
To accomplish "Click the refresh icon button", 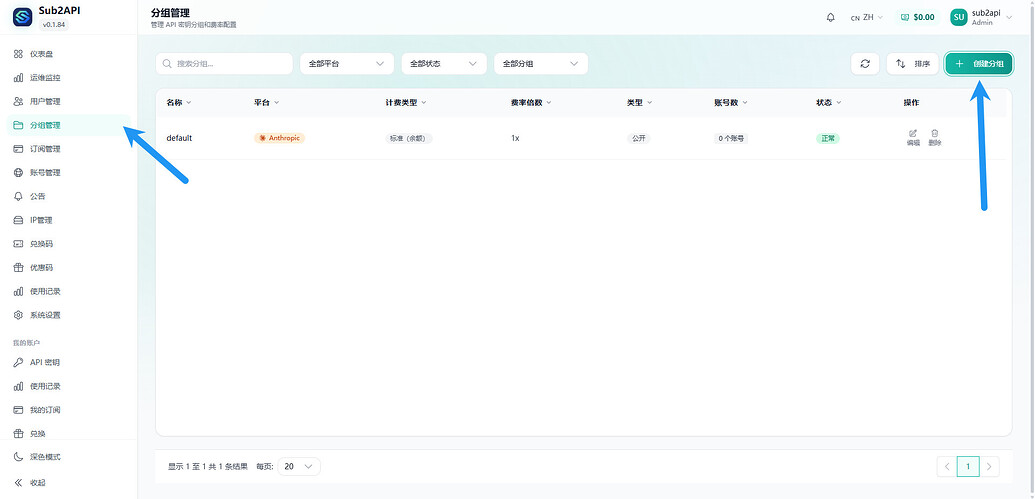I will pyautogui.click(x=865, y=64).
